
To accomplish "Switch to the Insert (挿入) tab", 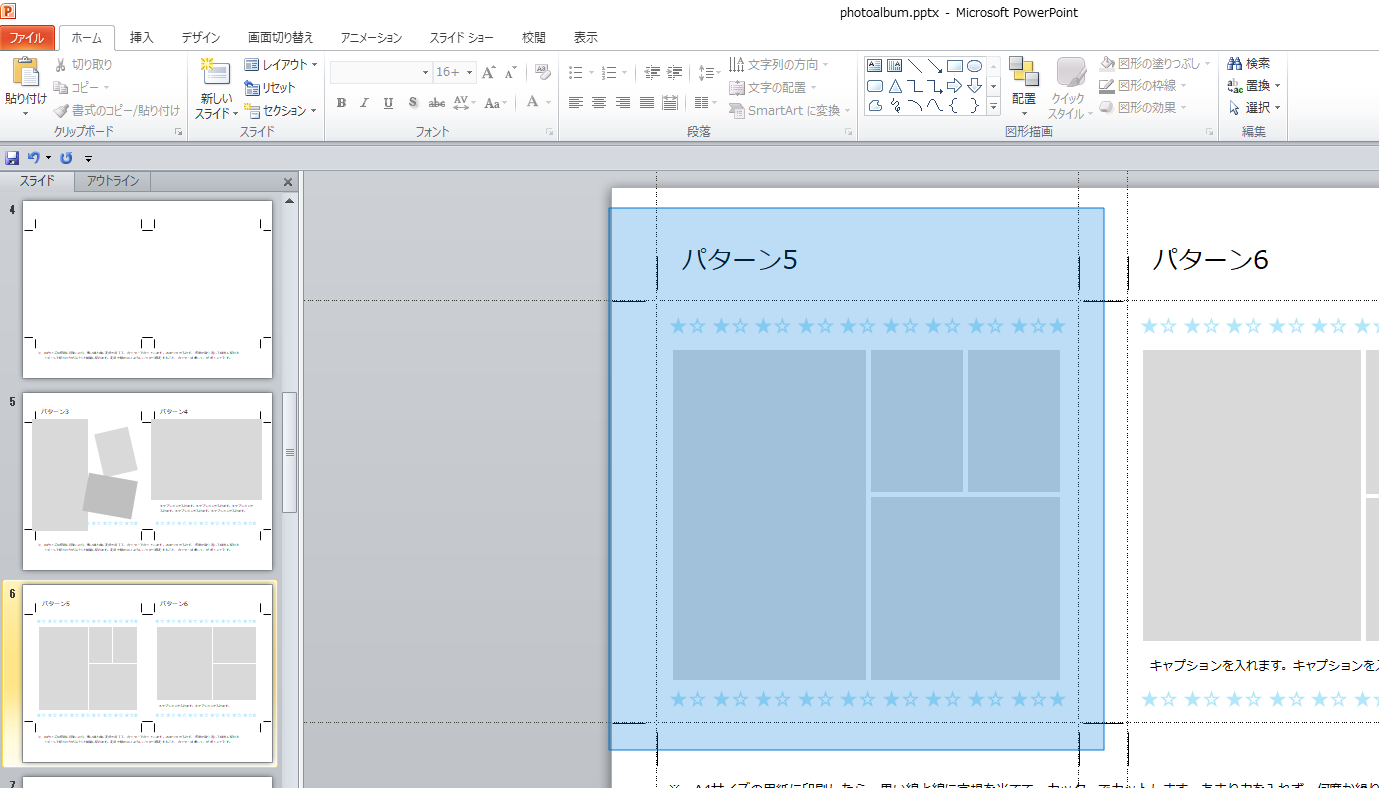I will pyautogui.click(x=142, y=38).
